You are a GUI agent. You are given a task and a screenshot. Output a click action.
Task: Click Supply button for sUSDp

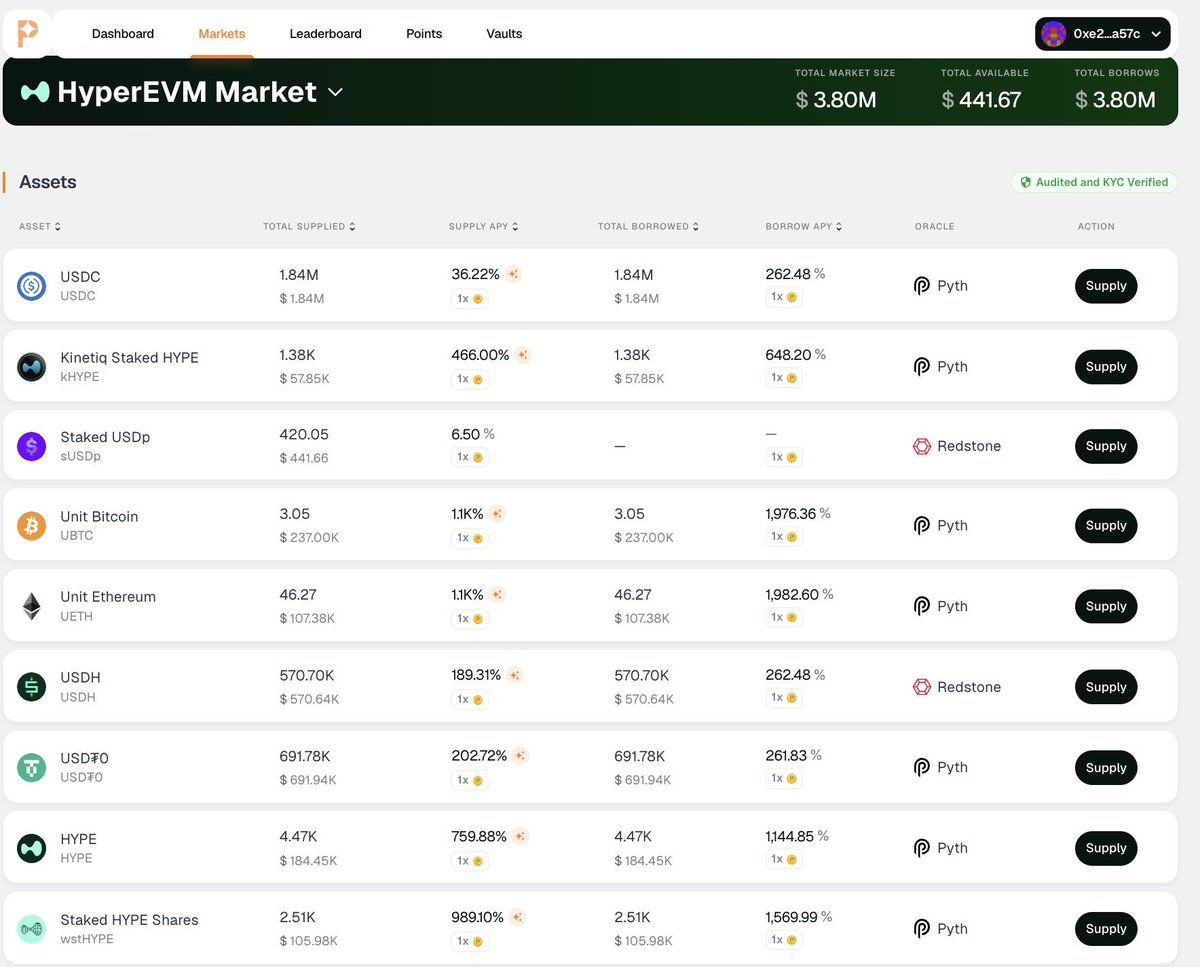[1106, 446]
